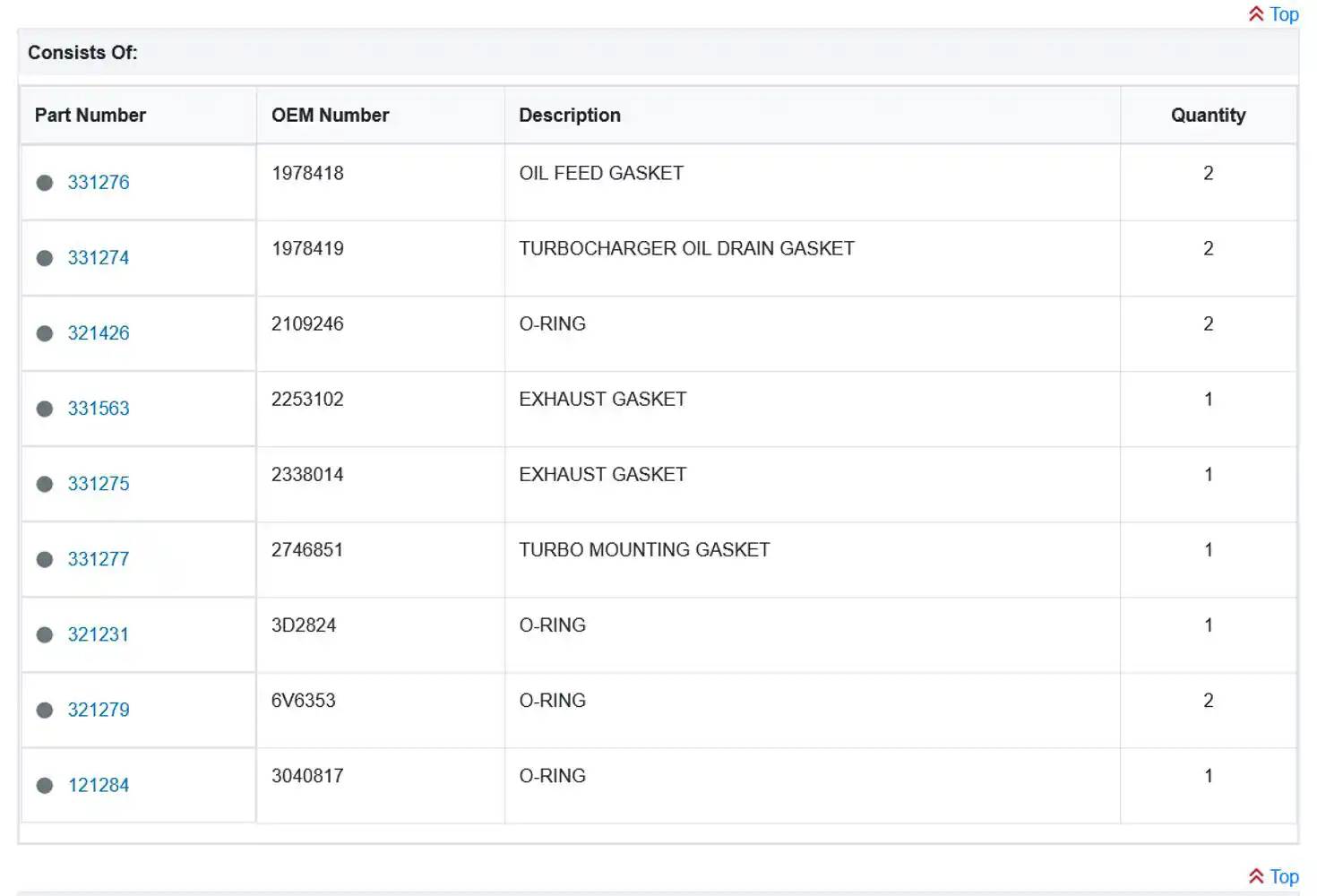The width and height of the screenshot is (1317, 896).
Task: Select the Part Number column header
Action: pyautogui.click(x=90, y=115)
